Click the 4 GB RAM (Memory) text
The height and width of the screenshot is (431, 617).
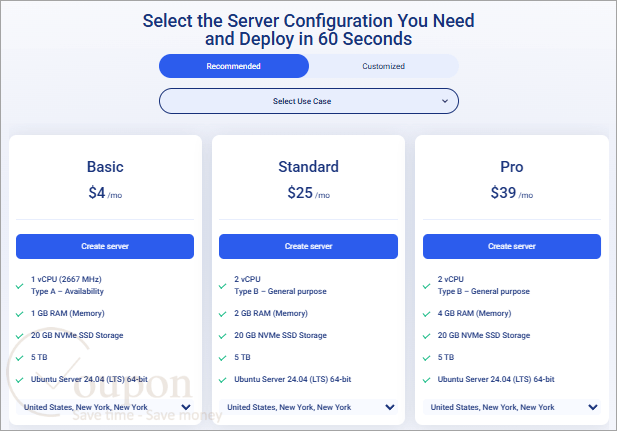coord(475,313)
